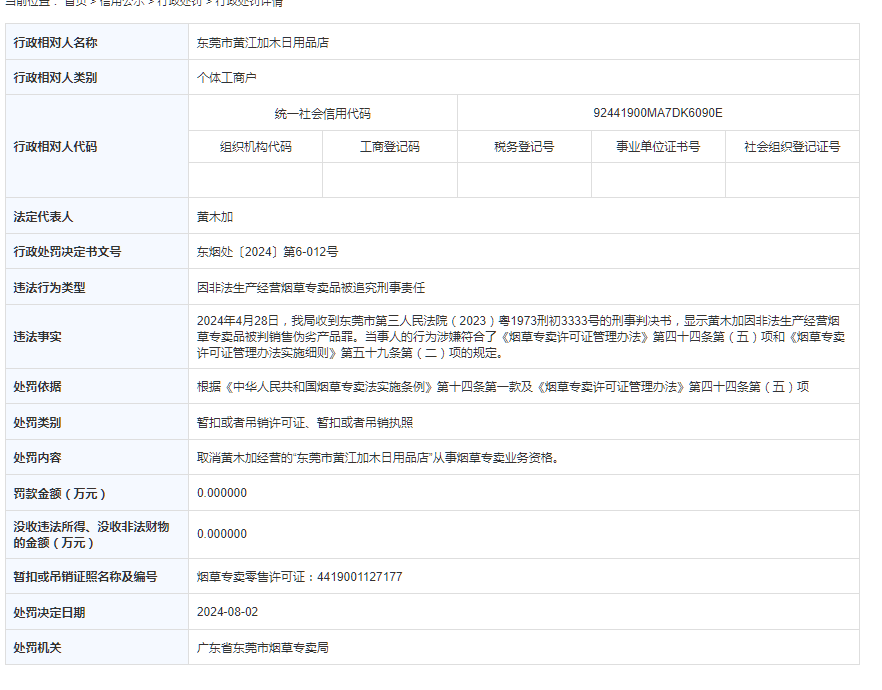Viewport: 882px width, 690px height.
Task: Click the 行政相对人名称 label cell
Action: point(97,42)
